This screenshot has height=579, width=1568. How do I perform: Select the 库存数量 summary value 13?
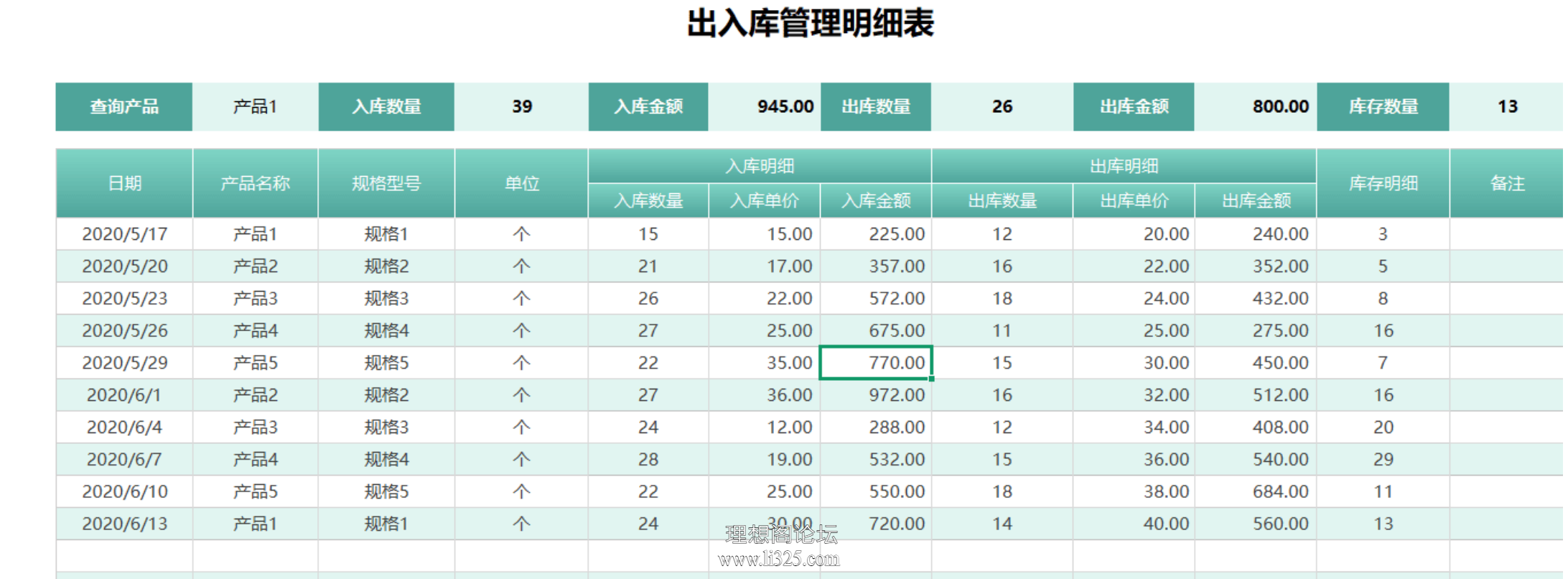tap(1507, 106)
